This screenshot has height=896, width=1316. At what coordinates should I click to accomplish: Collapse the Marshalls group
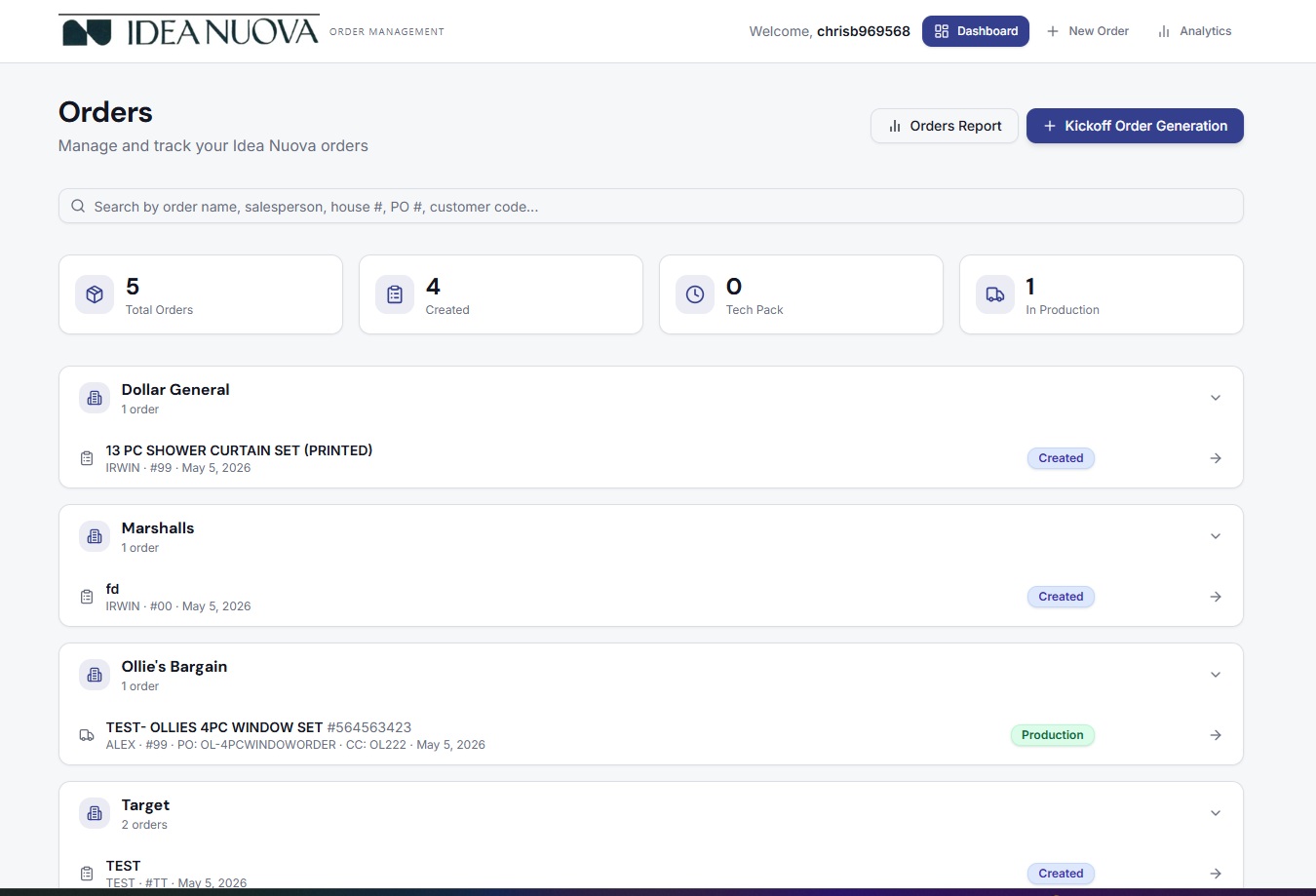point(1216,536)
